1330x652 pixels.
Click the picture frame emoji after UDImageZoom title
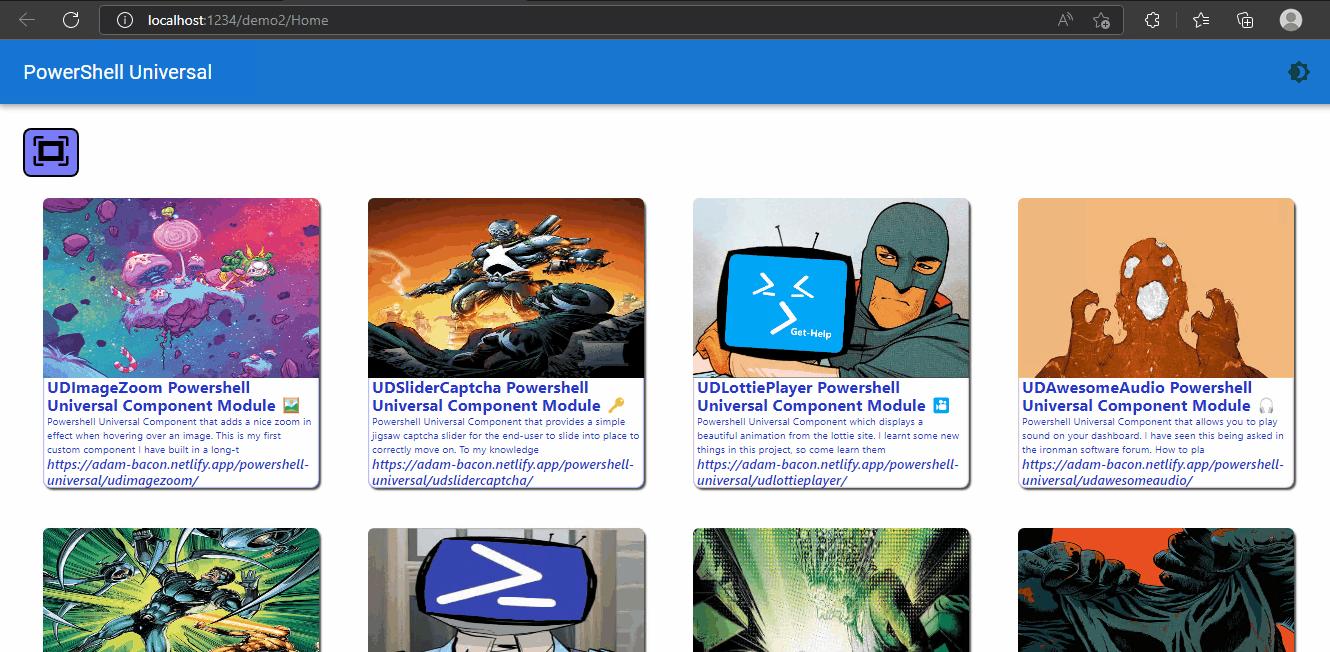coord(291,406)
